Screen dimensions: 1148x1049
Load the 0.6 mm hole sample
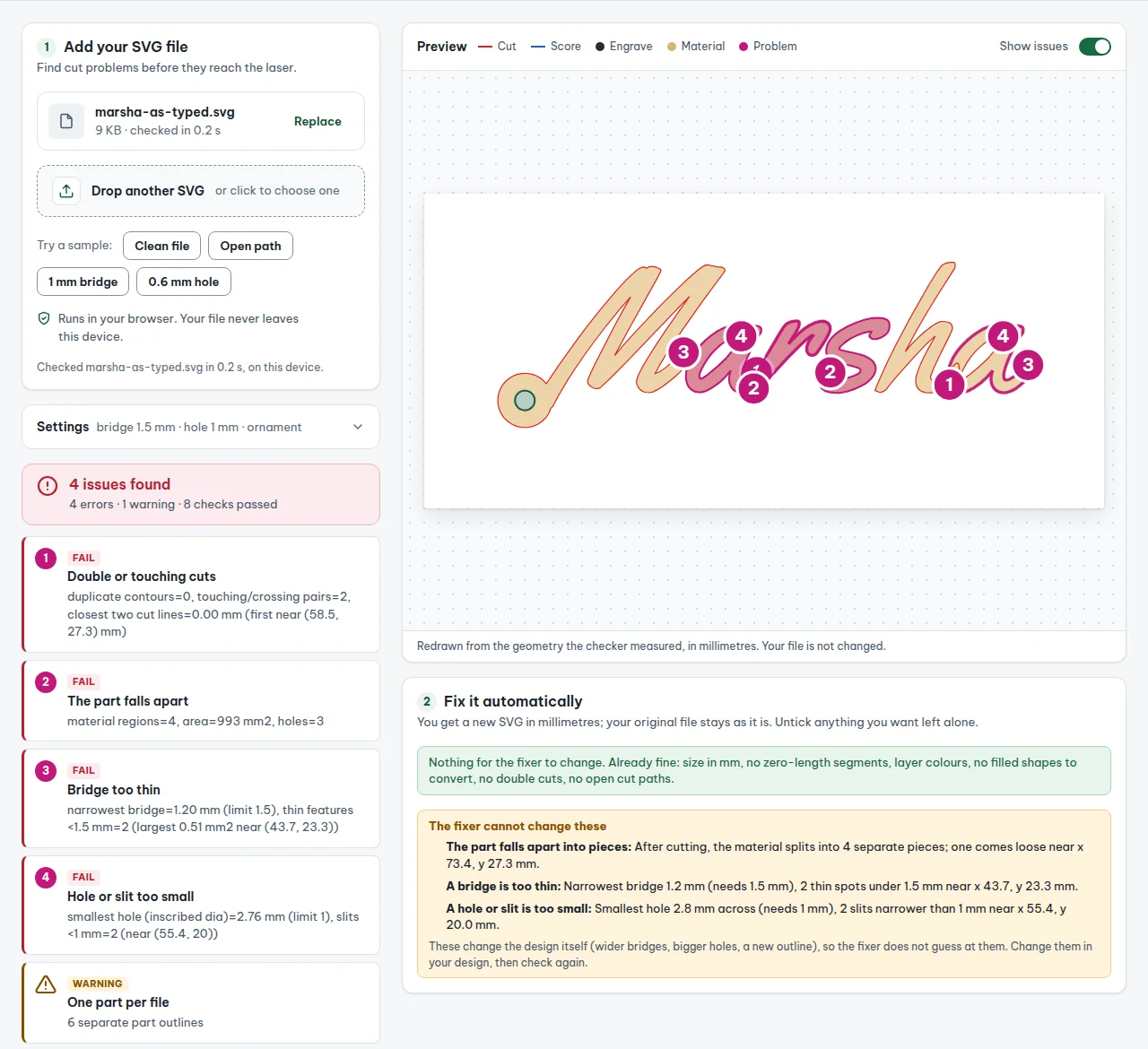pos(184,282)
